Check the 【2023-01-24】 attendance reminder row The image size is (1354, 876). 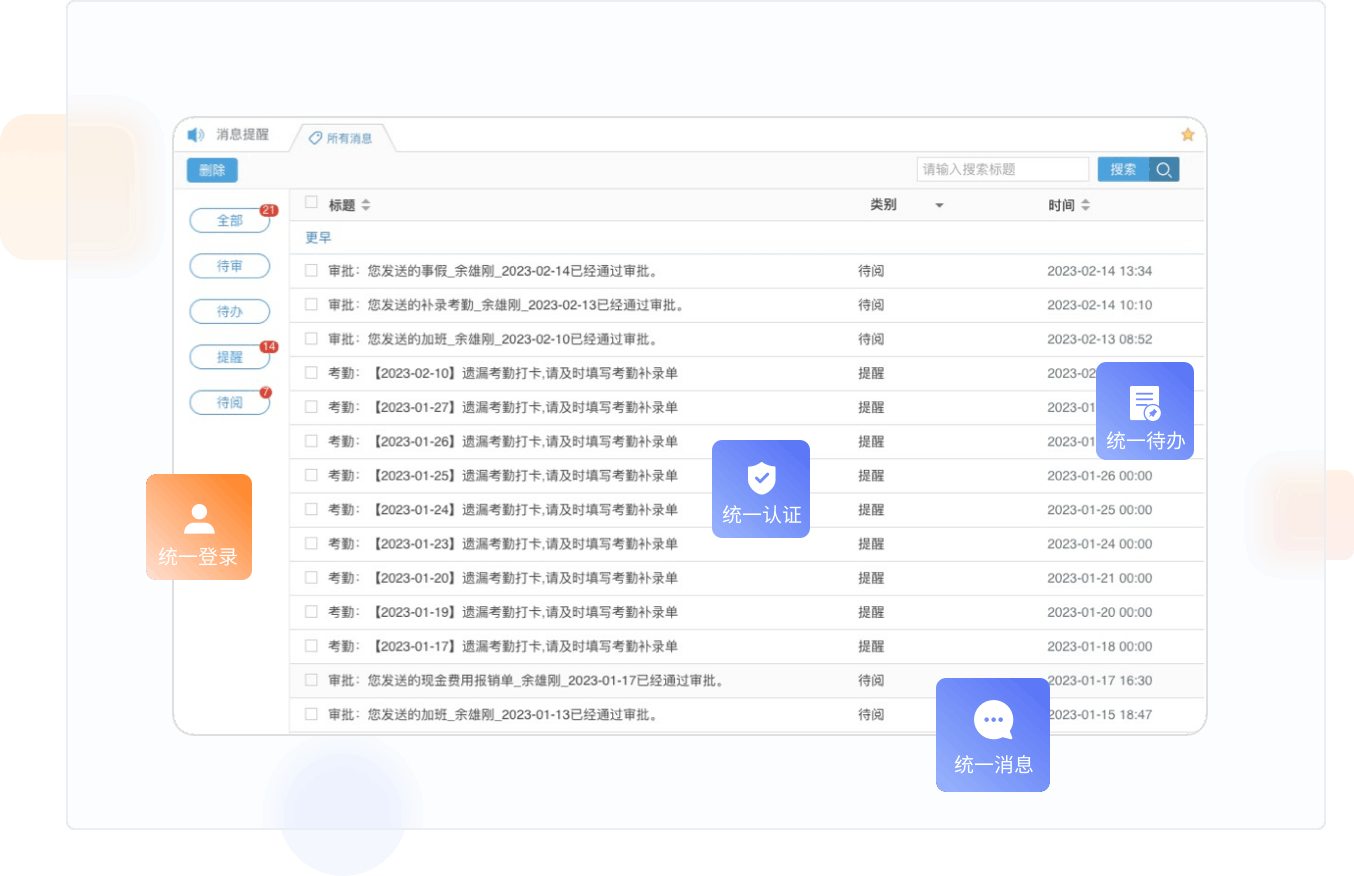(x=311, y=508)
